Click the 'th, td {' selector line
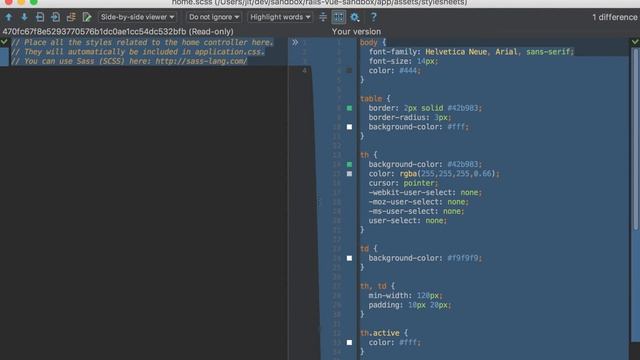 [377, 286]
